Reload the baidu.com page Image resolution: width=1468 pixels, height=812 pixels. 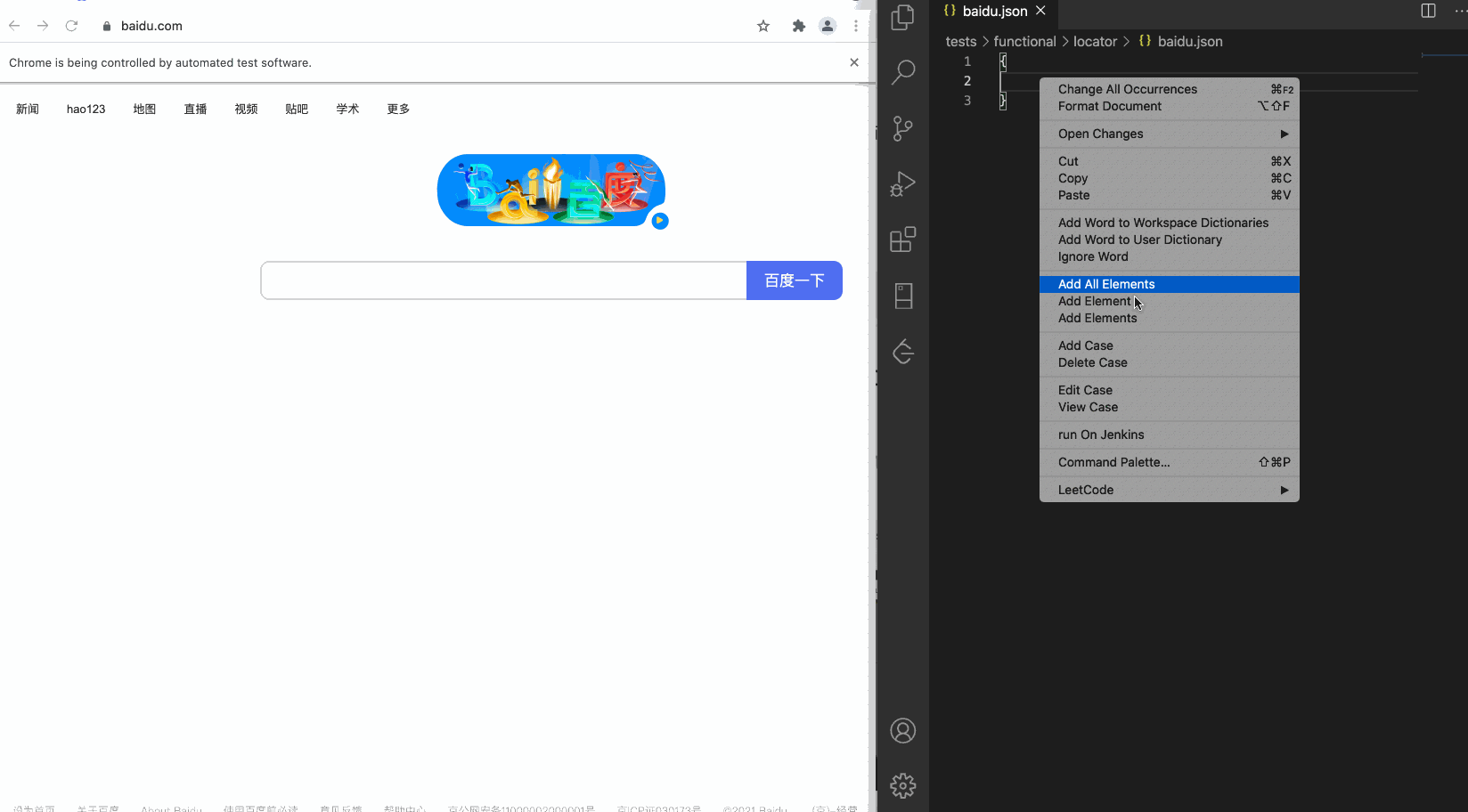[71, 26]
